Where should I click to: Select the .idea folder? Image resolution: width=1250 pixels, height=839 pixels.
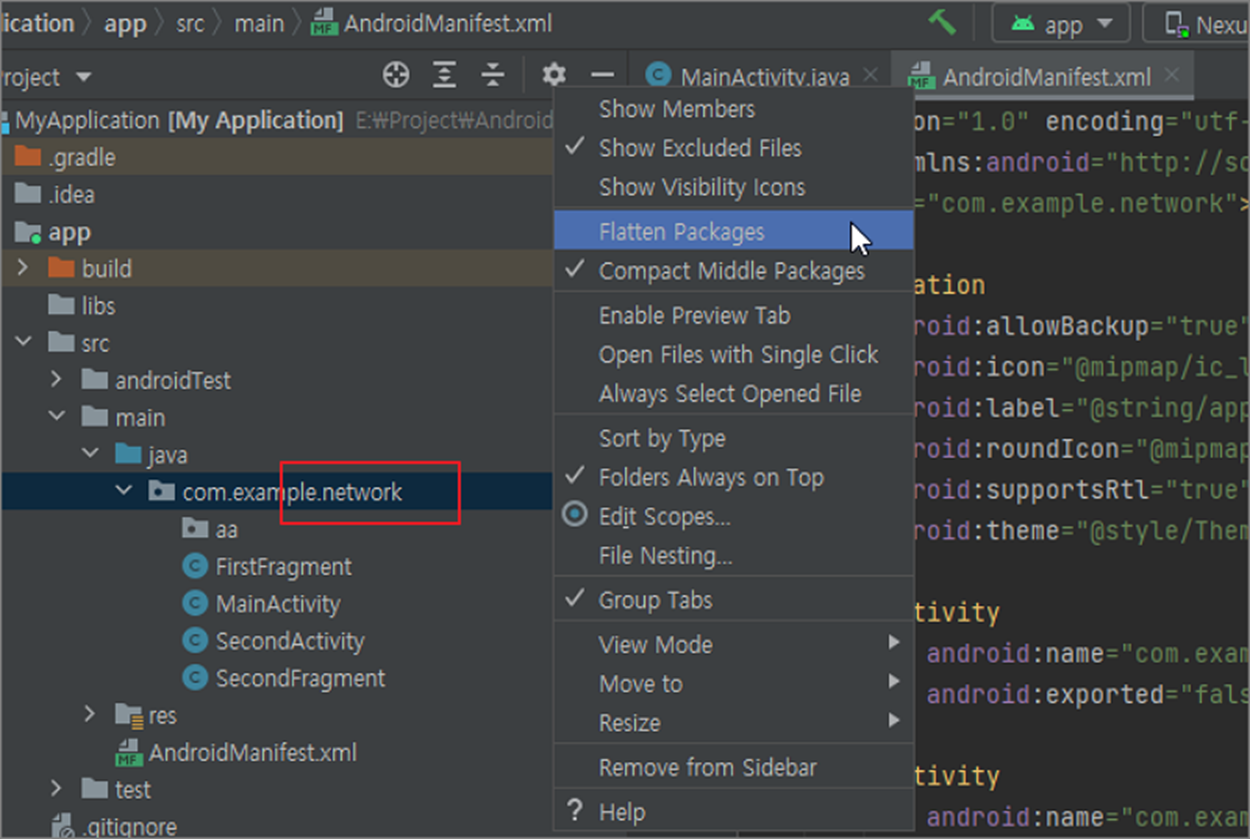point(276,194)
